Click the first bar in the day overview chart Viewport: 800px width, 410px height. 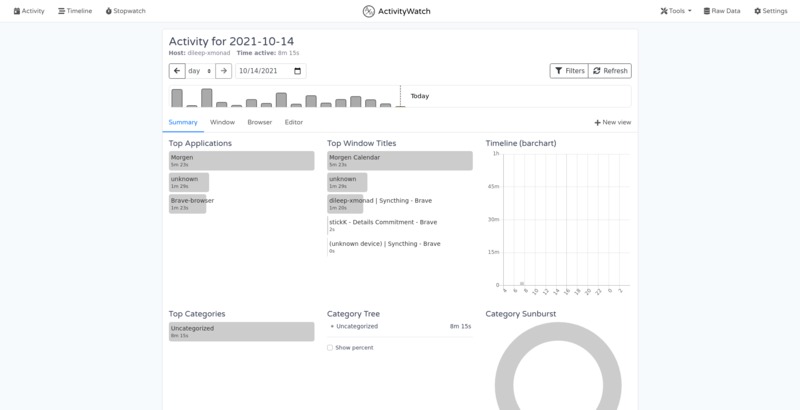(177, 98)
